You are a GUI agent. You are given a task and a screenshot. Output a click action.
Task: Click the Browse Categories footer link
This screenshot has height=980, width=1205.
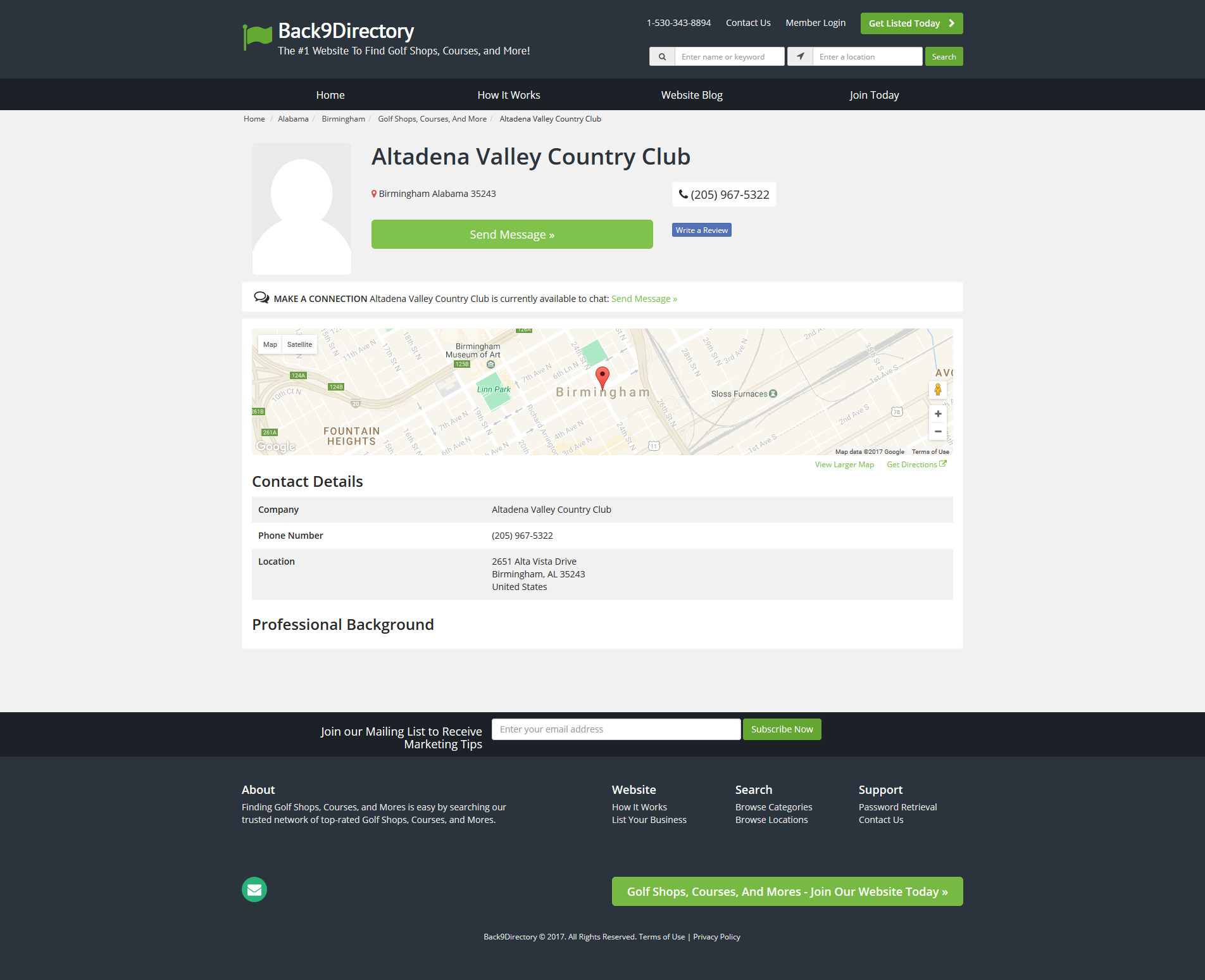(x=774, y=807)
